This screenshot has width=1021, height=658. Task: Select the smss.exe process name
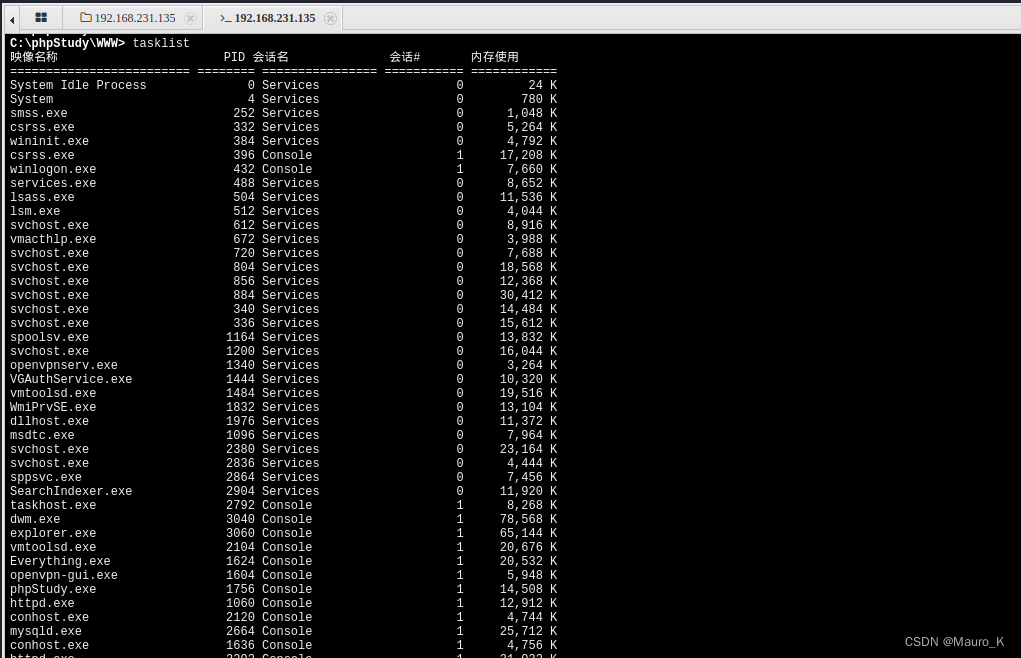[38, 113]
